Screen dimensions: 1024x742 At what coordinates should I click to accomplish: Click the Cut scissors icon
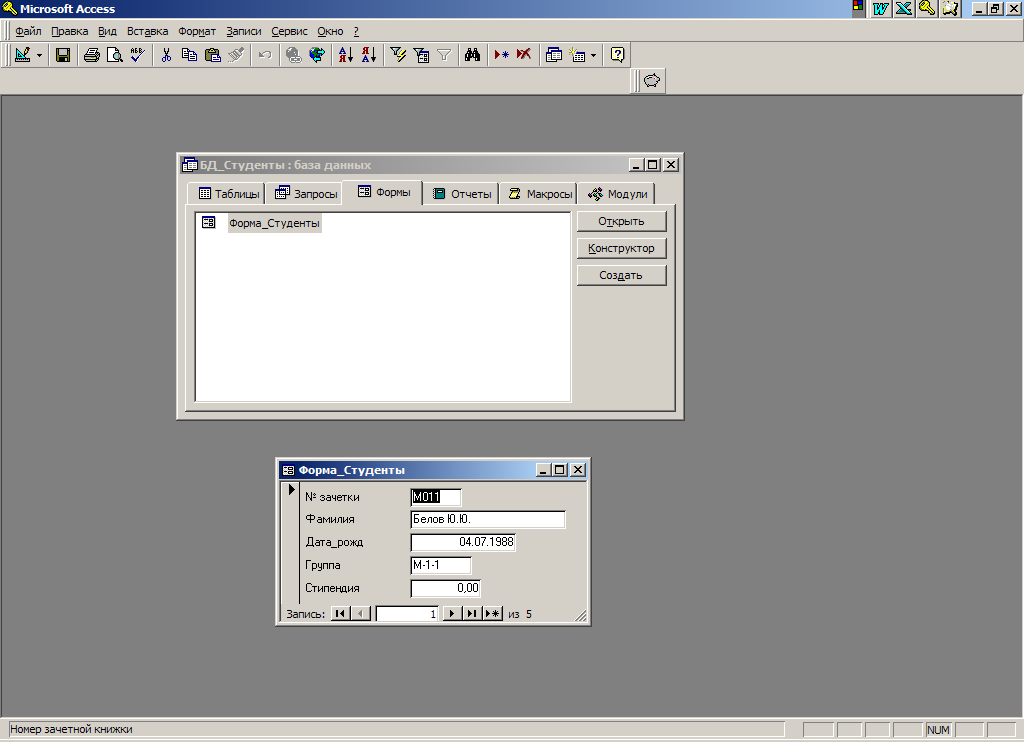(167, 55)
